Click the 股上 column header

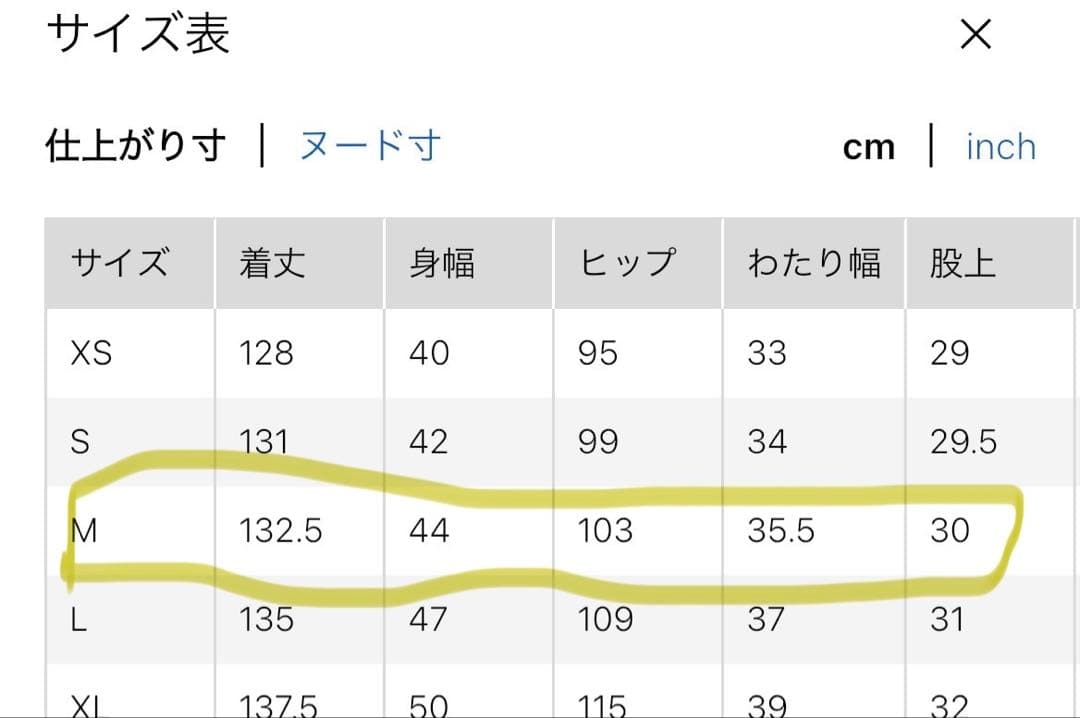[x=962, y=264]
